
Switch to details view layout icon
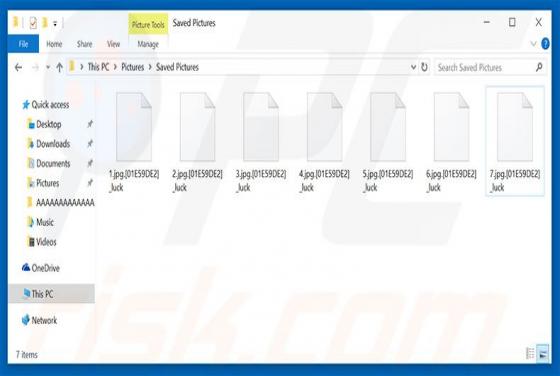tap(530, 353)
